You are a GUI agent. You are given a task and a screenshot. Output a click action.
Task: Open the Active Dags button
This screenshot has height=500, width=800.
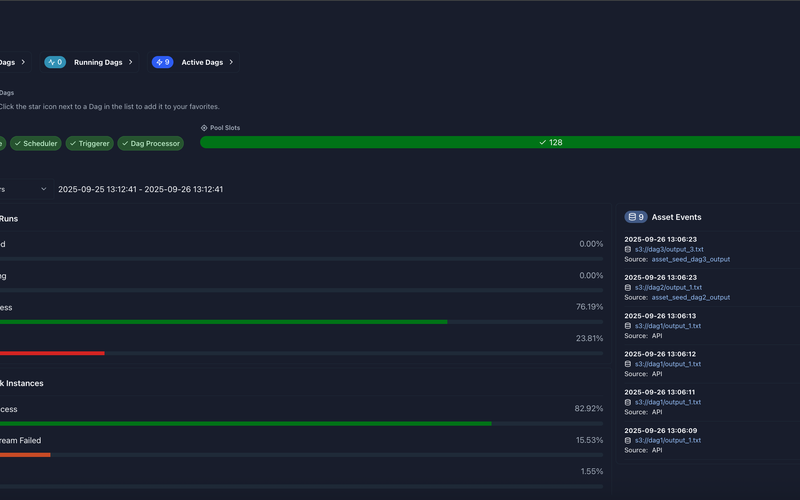click(x=193, y=62)
